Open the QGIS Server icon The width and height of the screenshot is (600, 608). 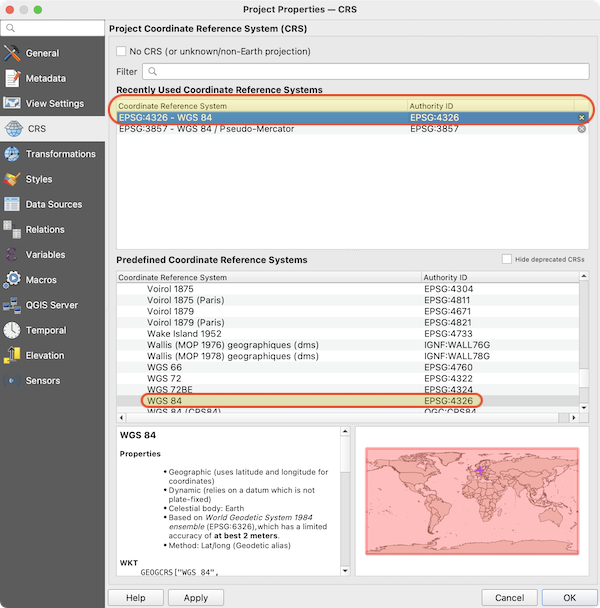pyautogui.click(x=12, y=305)
